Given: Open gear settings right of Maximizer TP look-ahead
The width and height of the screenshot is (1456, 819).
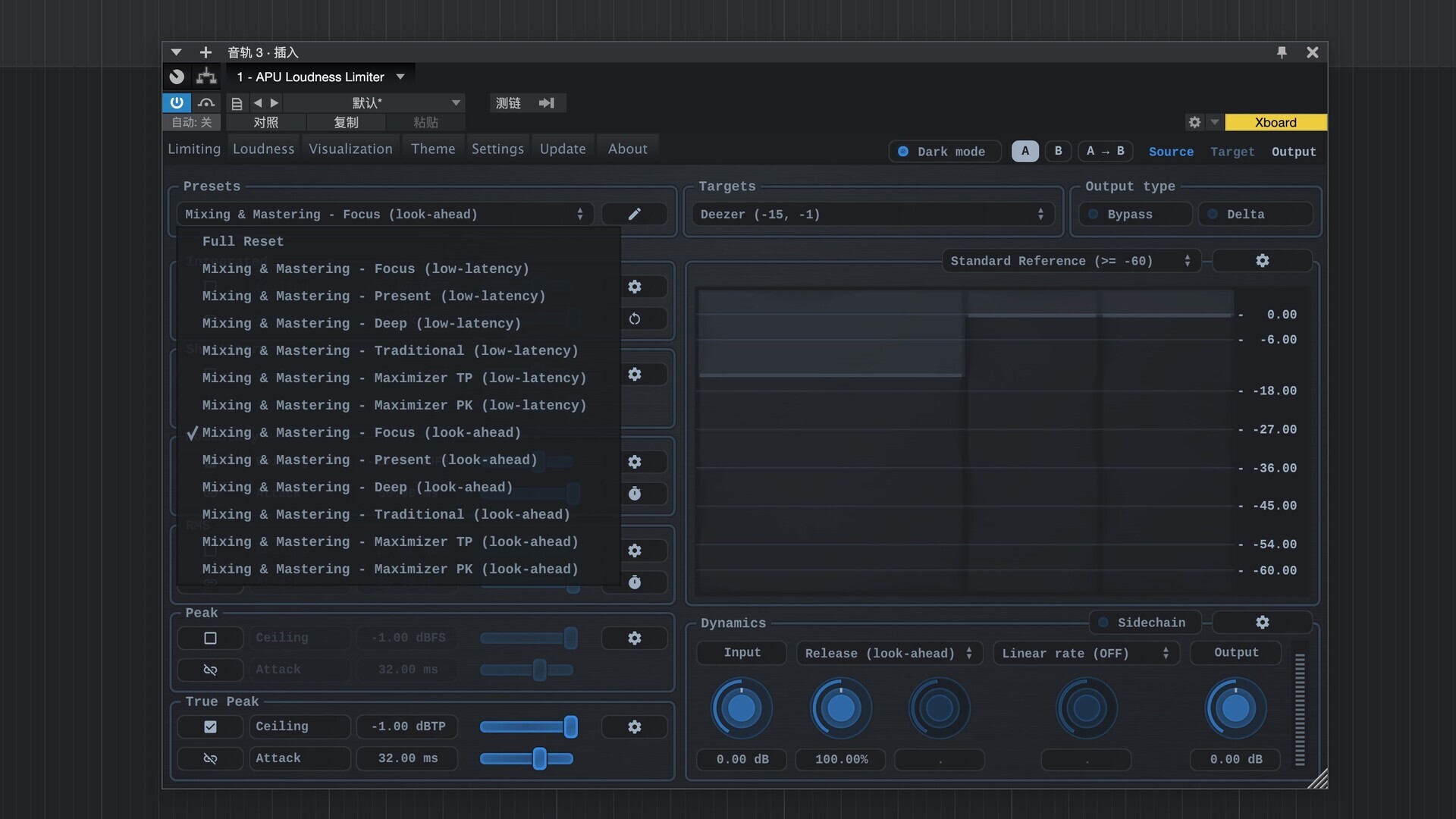Looking at the screenshot, I should [635, 551].
